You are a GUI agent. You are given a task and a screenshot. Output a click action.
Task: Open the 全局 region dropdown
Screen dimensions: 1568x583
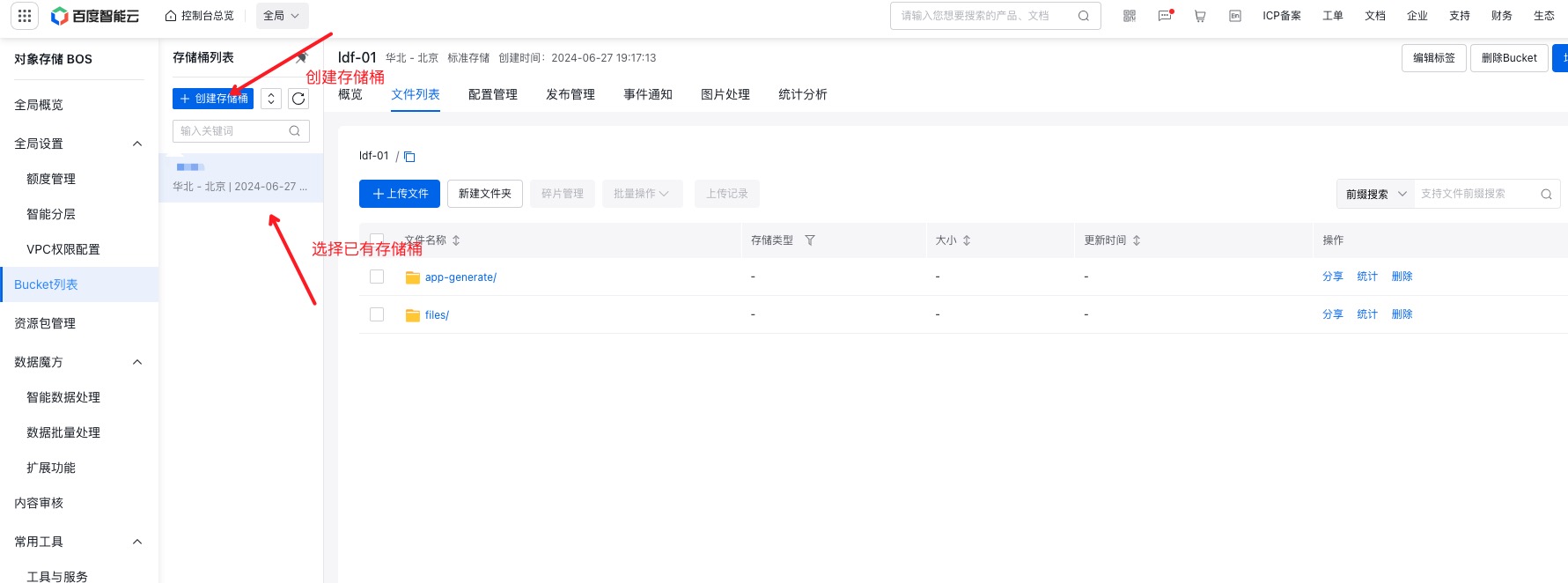(282, 16)
